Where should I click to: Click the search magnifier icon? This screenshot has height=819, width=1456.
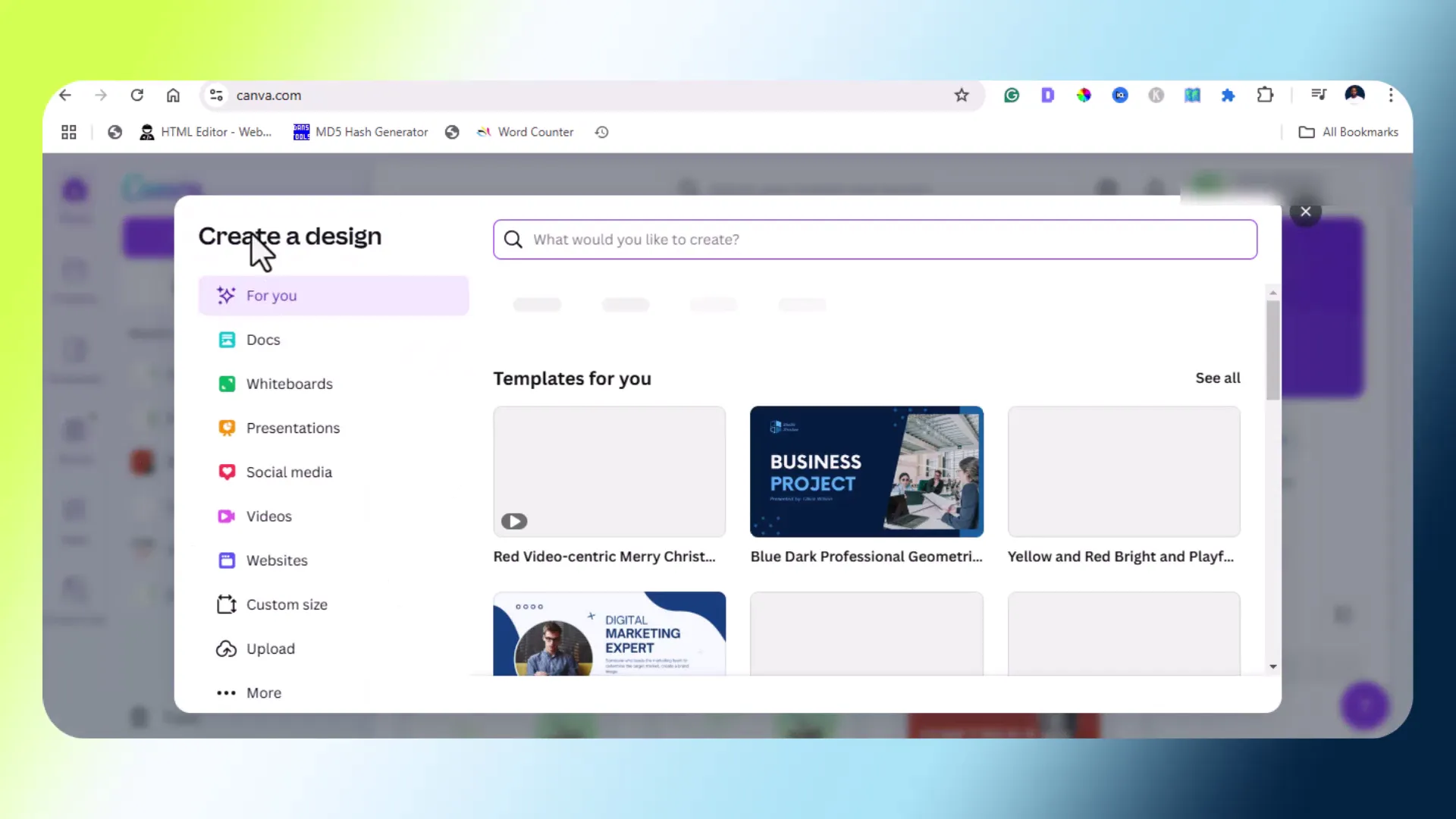[x=513, y=240]
